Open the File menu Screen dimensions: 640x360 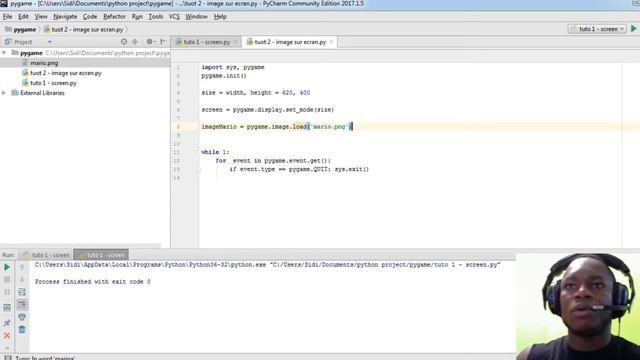point(7,17)
